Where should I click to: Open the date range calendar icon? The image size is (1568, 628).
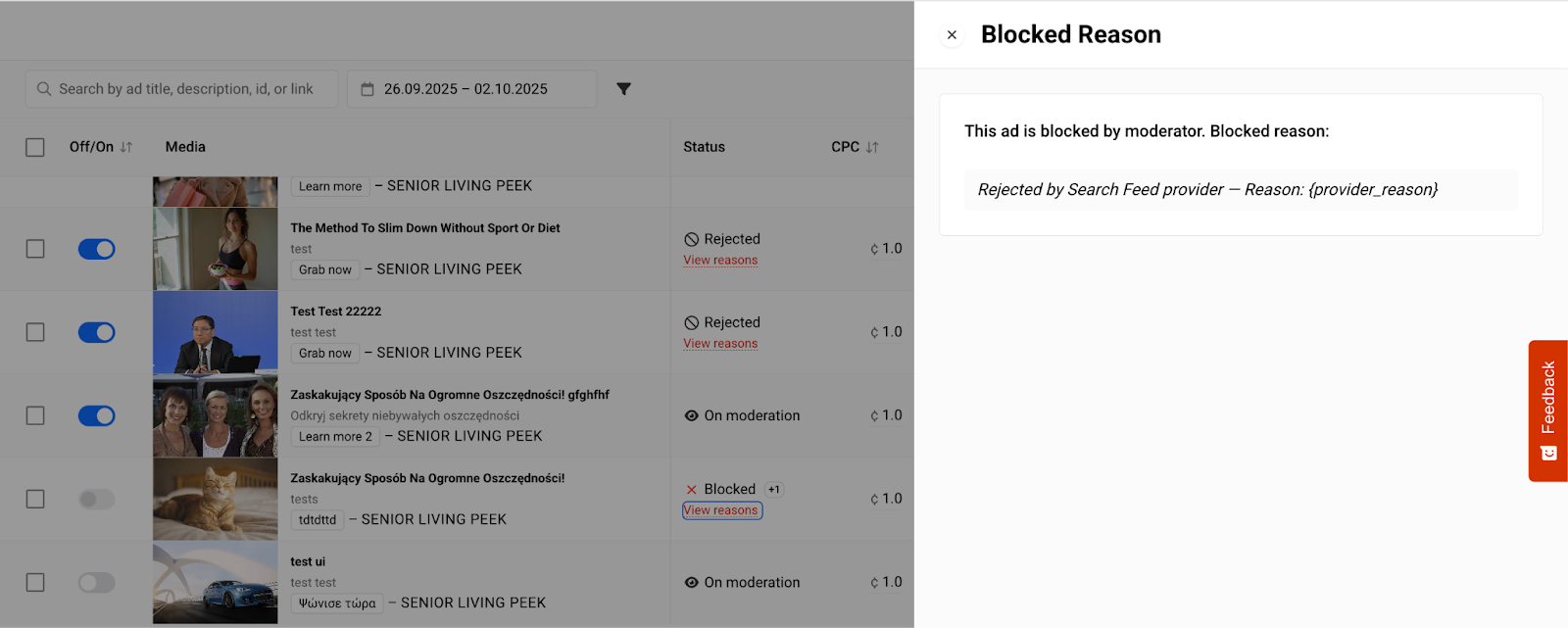367,89
